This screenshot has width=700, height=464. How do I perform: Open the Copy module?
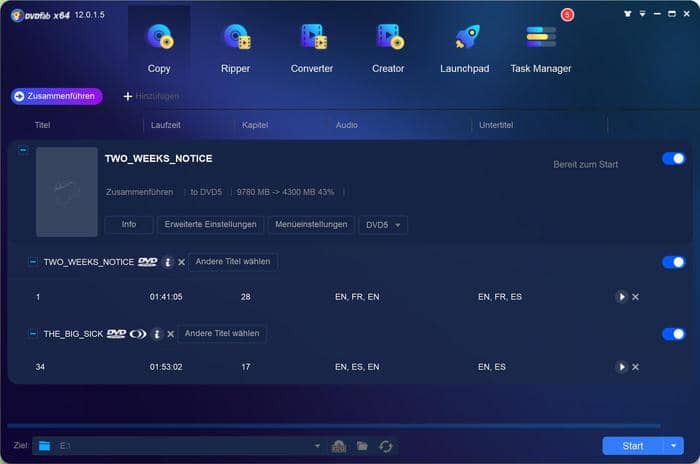159,48
